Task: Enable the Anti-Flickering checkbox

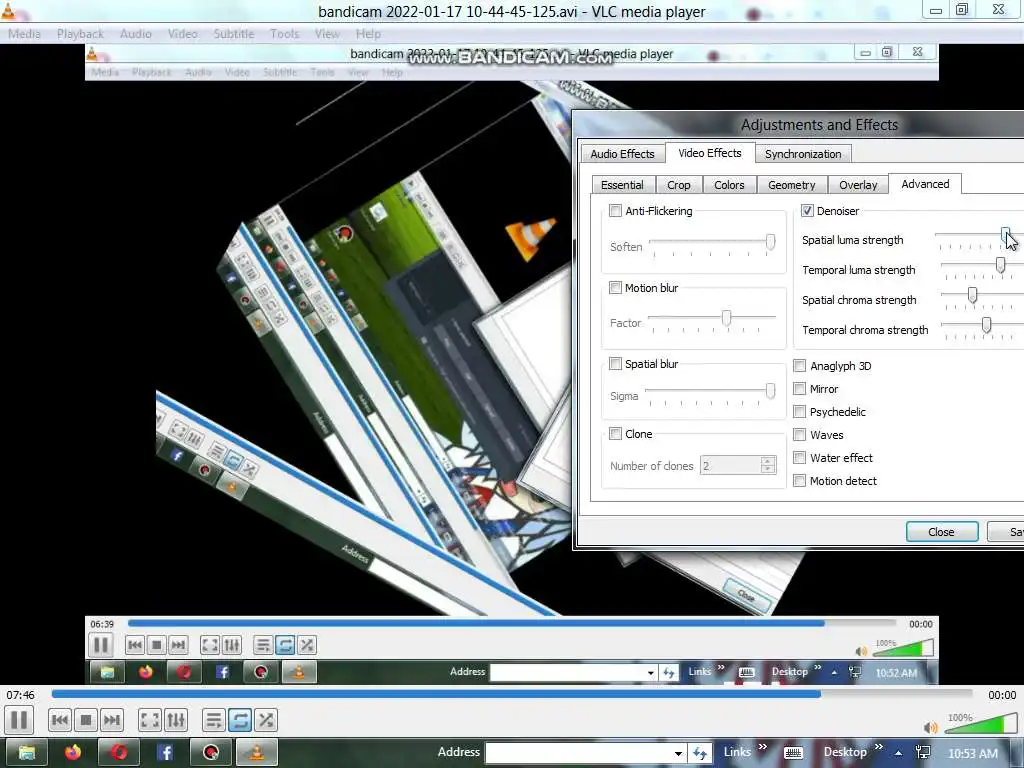Action: coord(615,210)
